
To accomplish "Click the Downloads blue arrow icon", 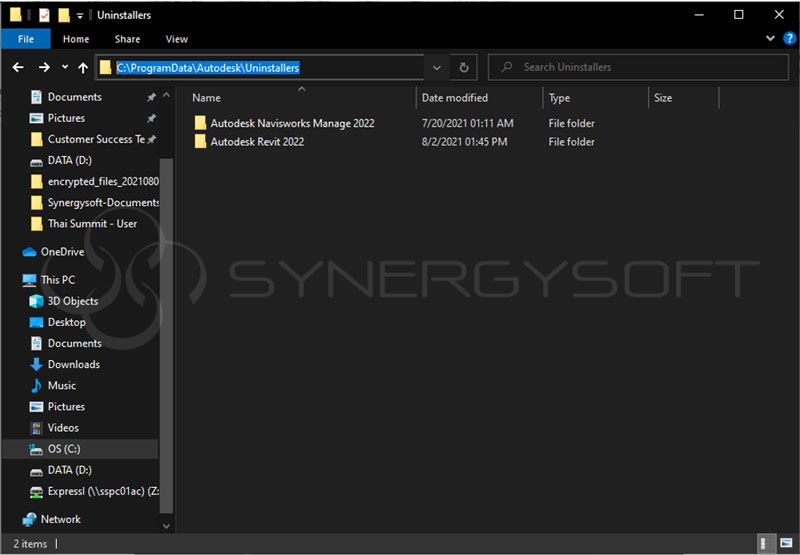I will 36,365.
